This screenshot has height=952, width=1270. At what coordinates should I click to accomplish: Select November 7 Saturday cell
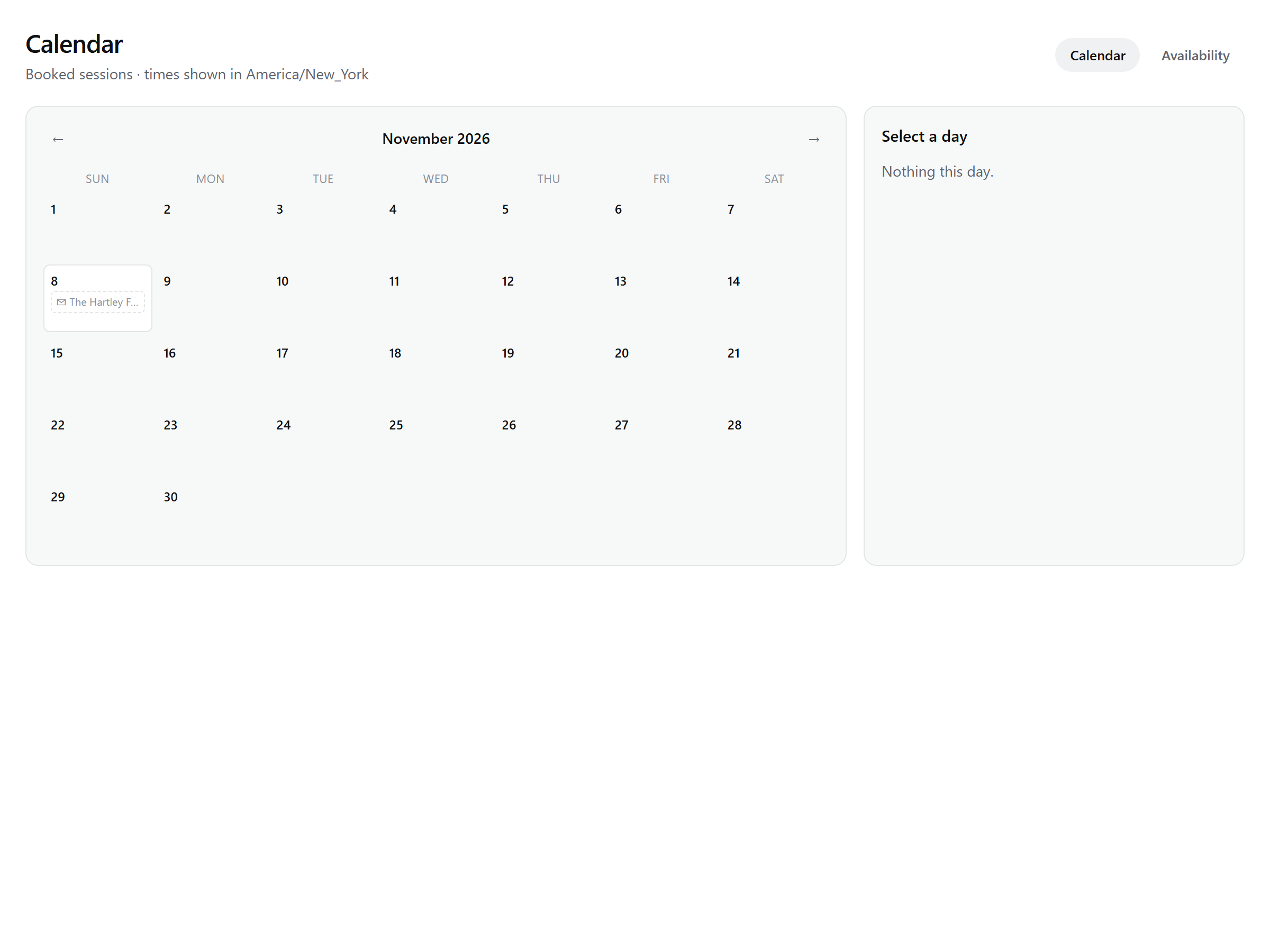coord(775,226)
